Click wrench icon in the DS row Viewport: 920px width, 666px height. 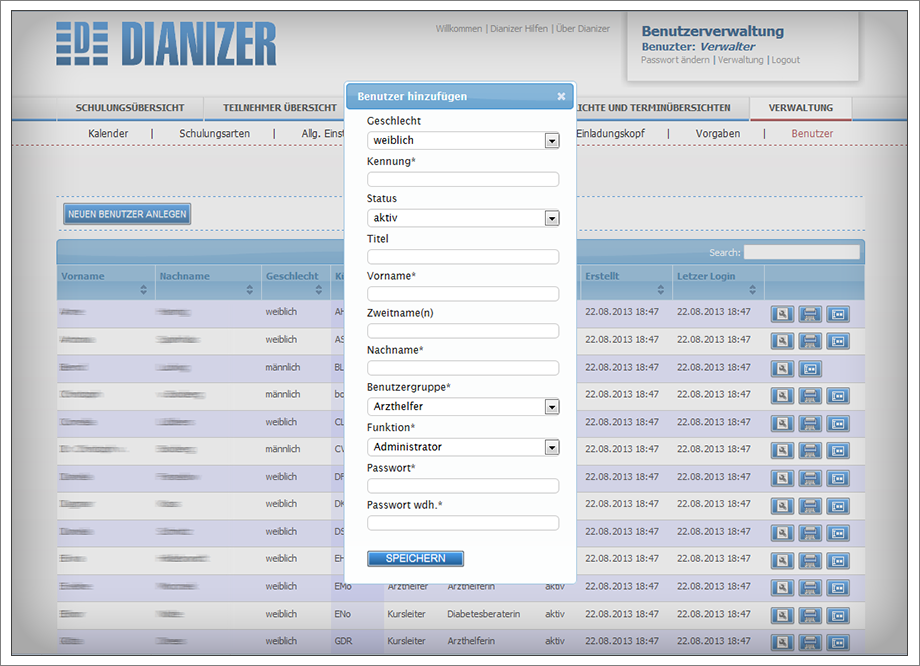782,533
